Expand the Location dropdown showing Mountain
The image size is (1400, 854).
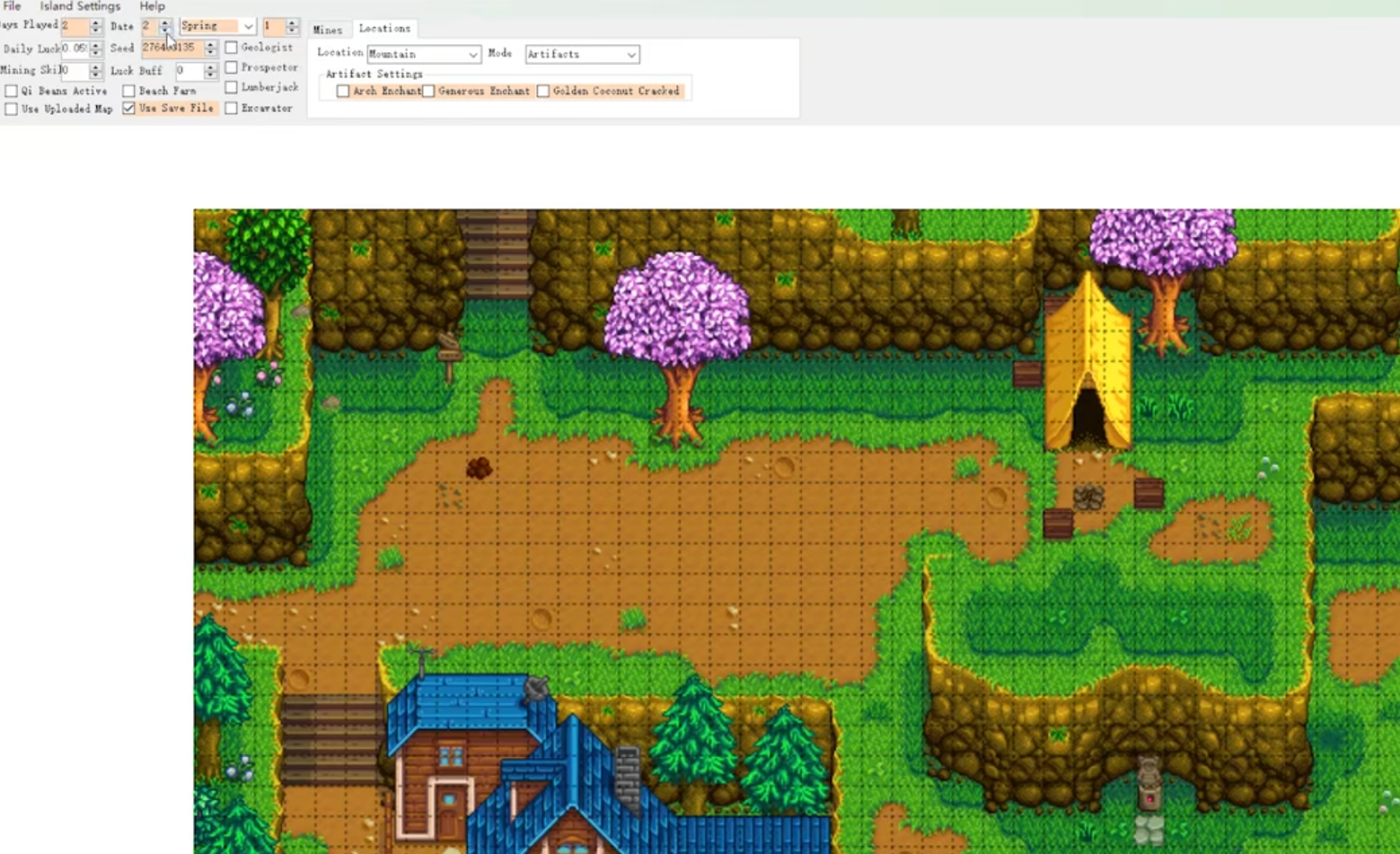click(472, 55)
